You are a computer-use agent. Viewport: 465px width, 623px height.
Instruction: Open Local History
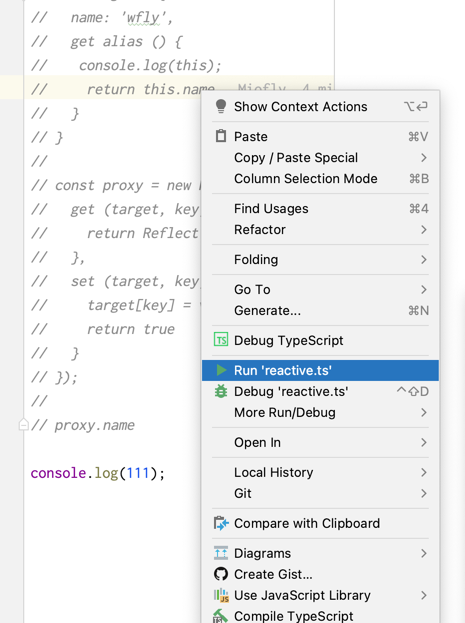(x=320, y=472)
